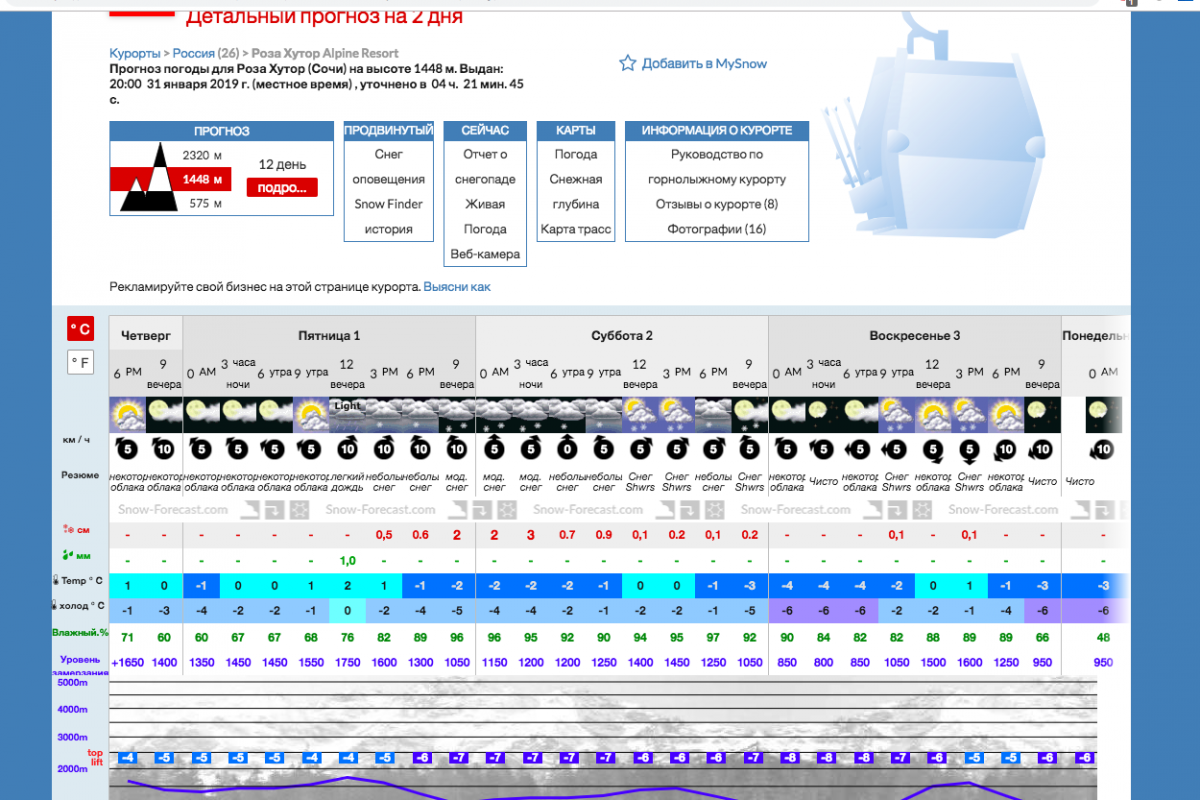Viewport: 1200px width, 800px height.
Task: Click the Saturday 9 вечера weather icon
Action: [750, 414]
